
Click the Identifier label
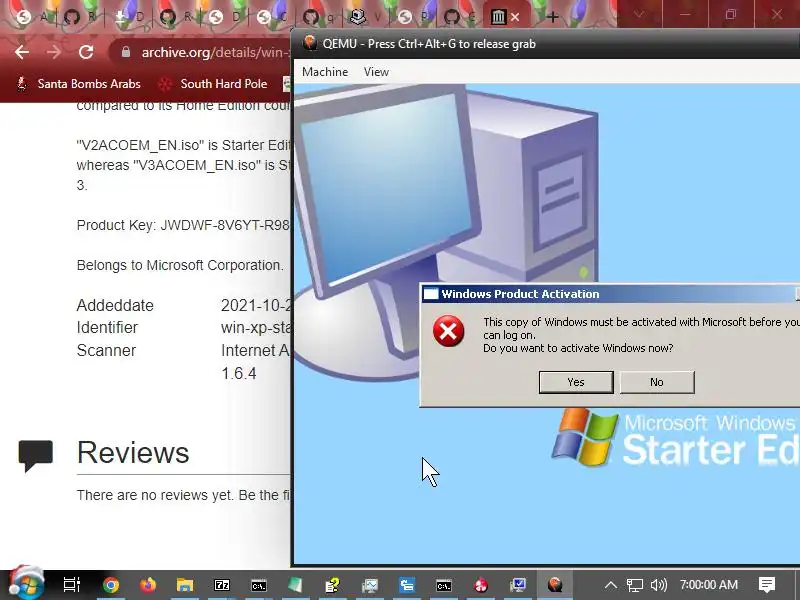107,328
